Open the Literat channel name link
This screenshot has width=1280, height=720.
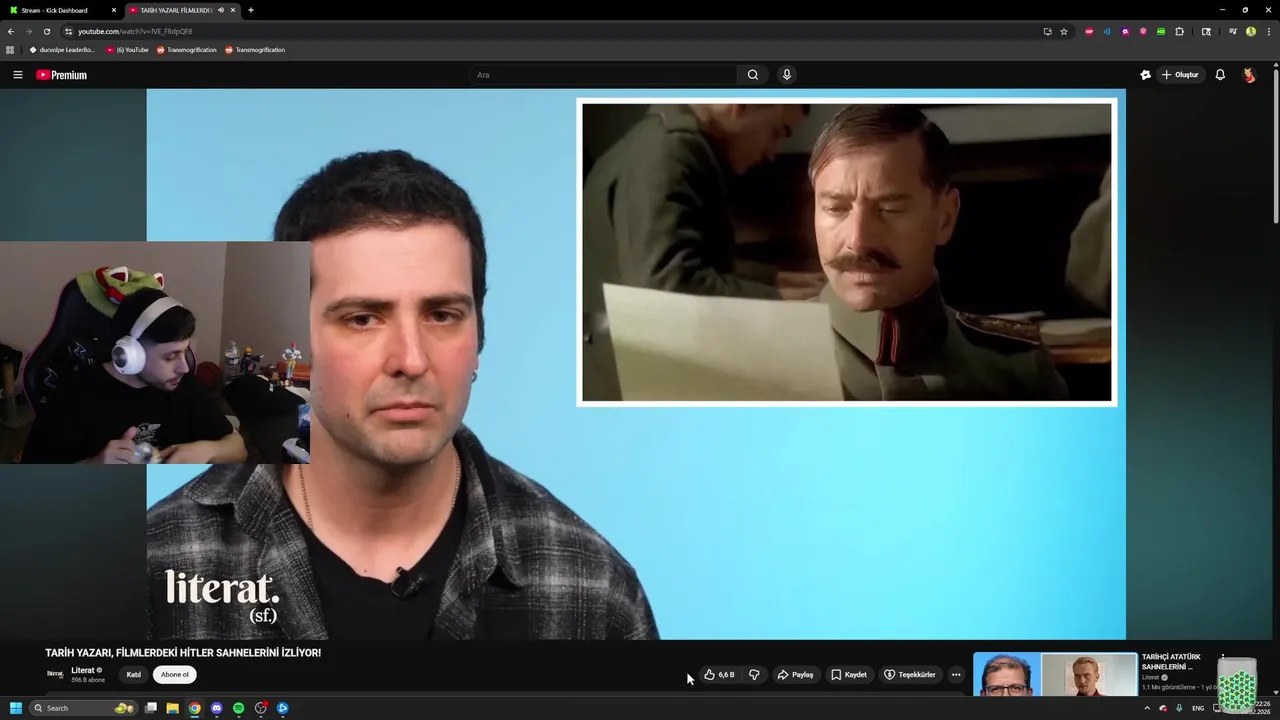[83, 670]
